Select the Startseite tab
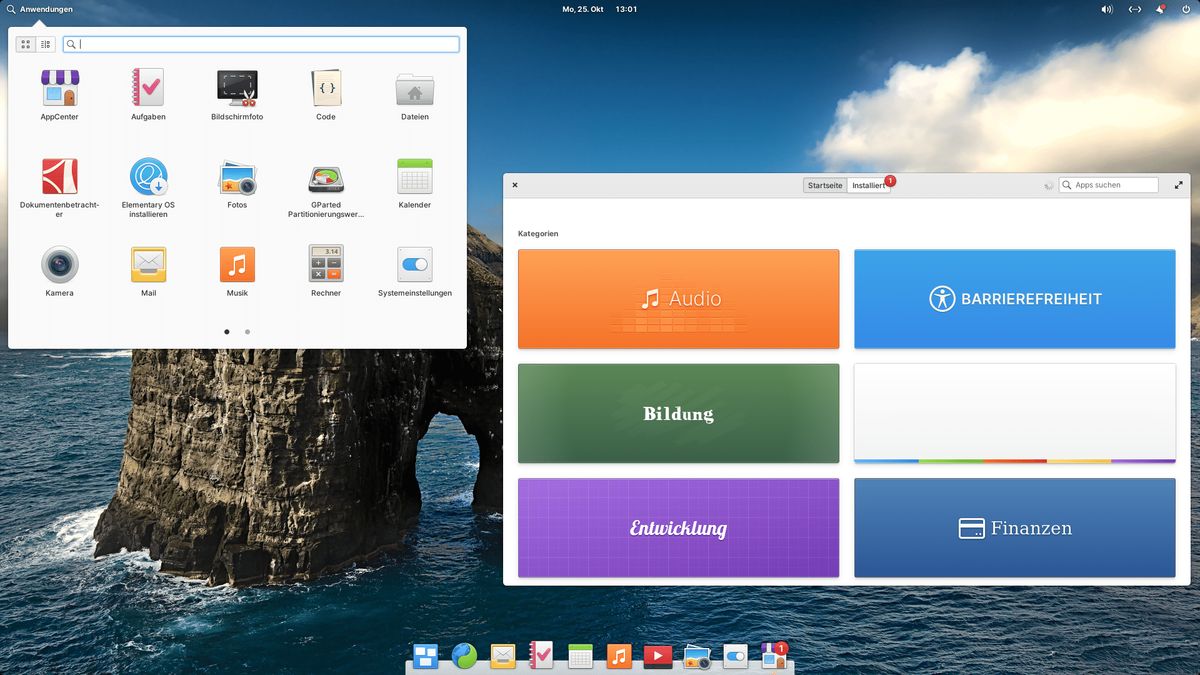This screenshot has width=1200, height=675. 823,185
